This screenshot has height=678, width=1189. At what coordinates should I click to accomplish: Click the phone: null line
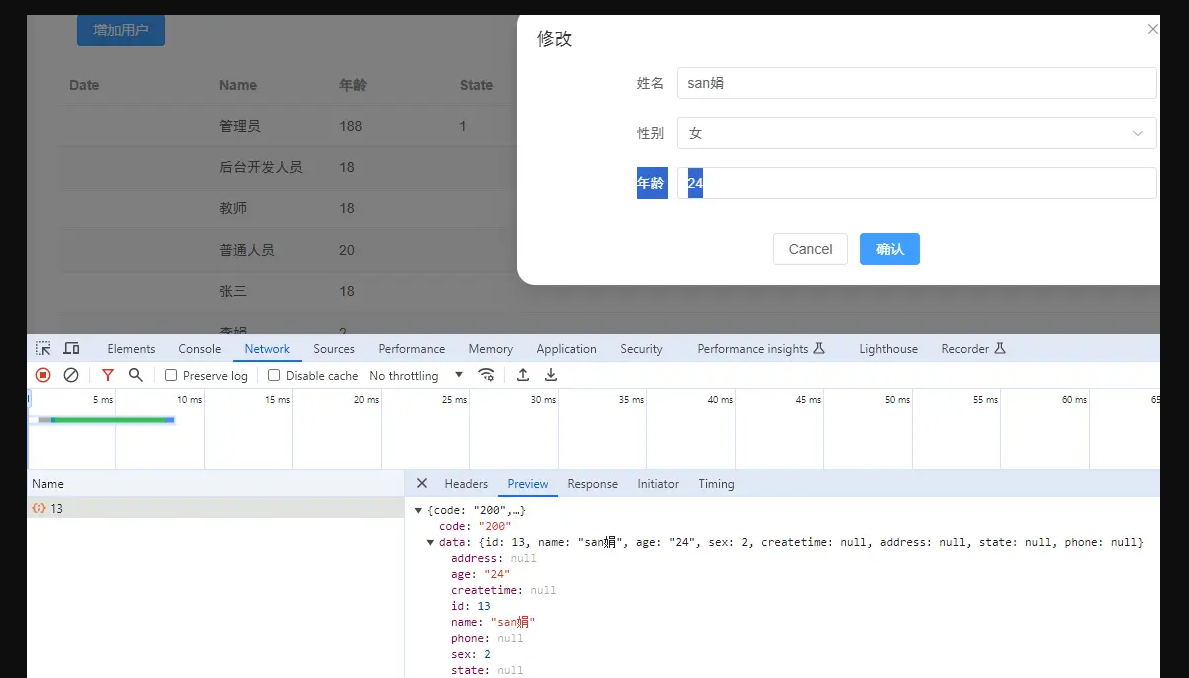point(487,638)
